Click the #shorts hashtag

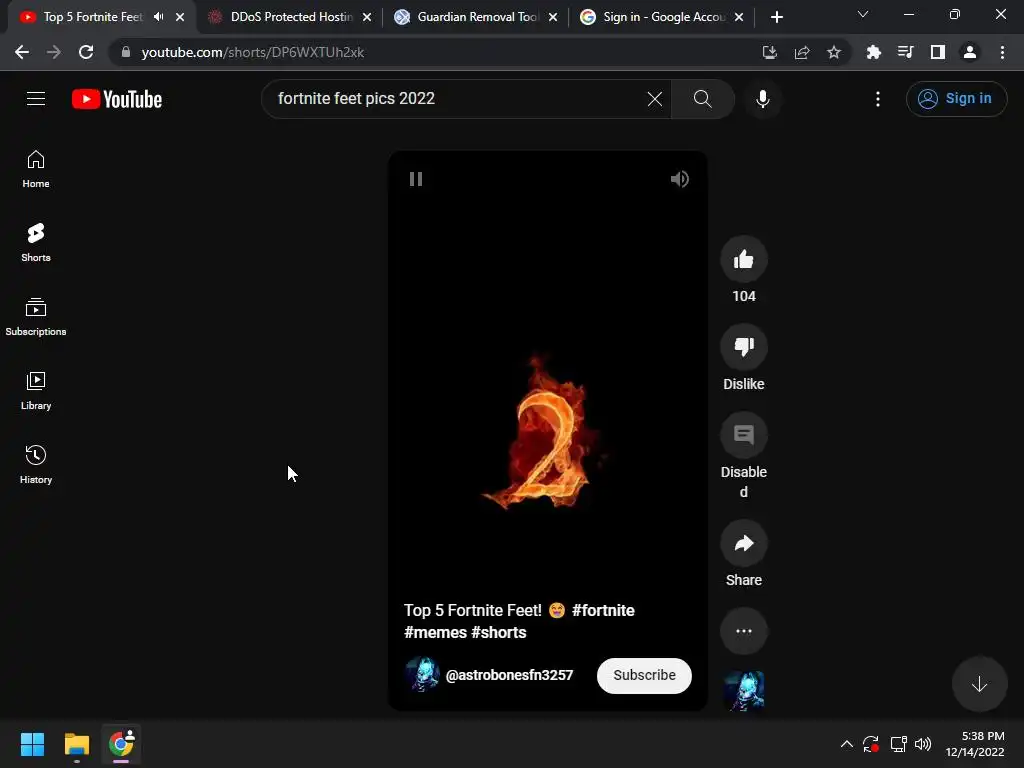coord(498,632)
